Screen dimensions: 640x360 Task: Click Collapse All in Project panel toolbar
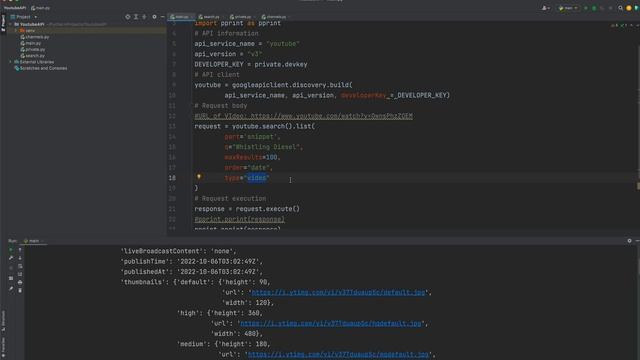click(x=144, y=17)
